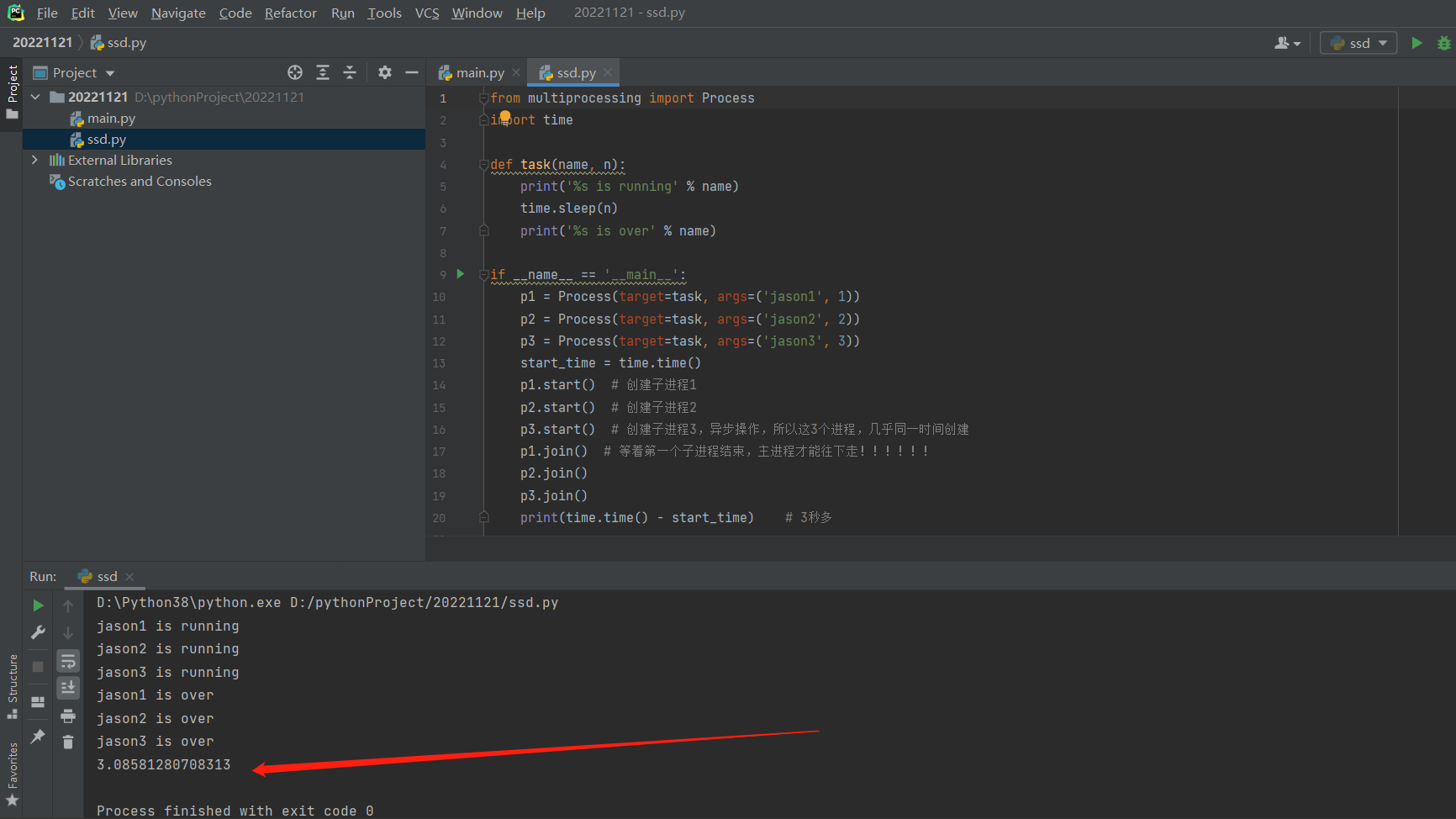Screen dimensions: 1456x819
Task: Close the ssd.py editor tab
Action: coord(608,73)
